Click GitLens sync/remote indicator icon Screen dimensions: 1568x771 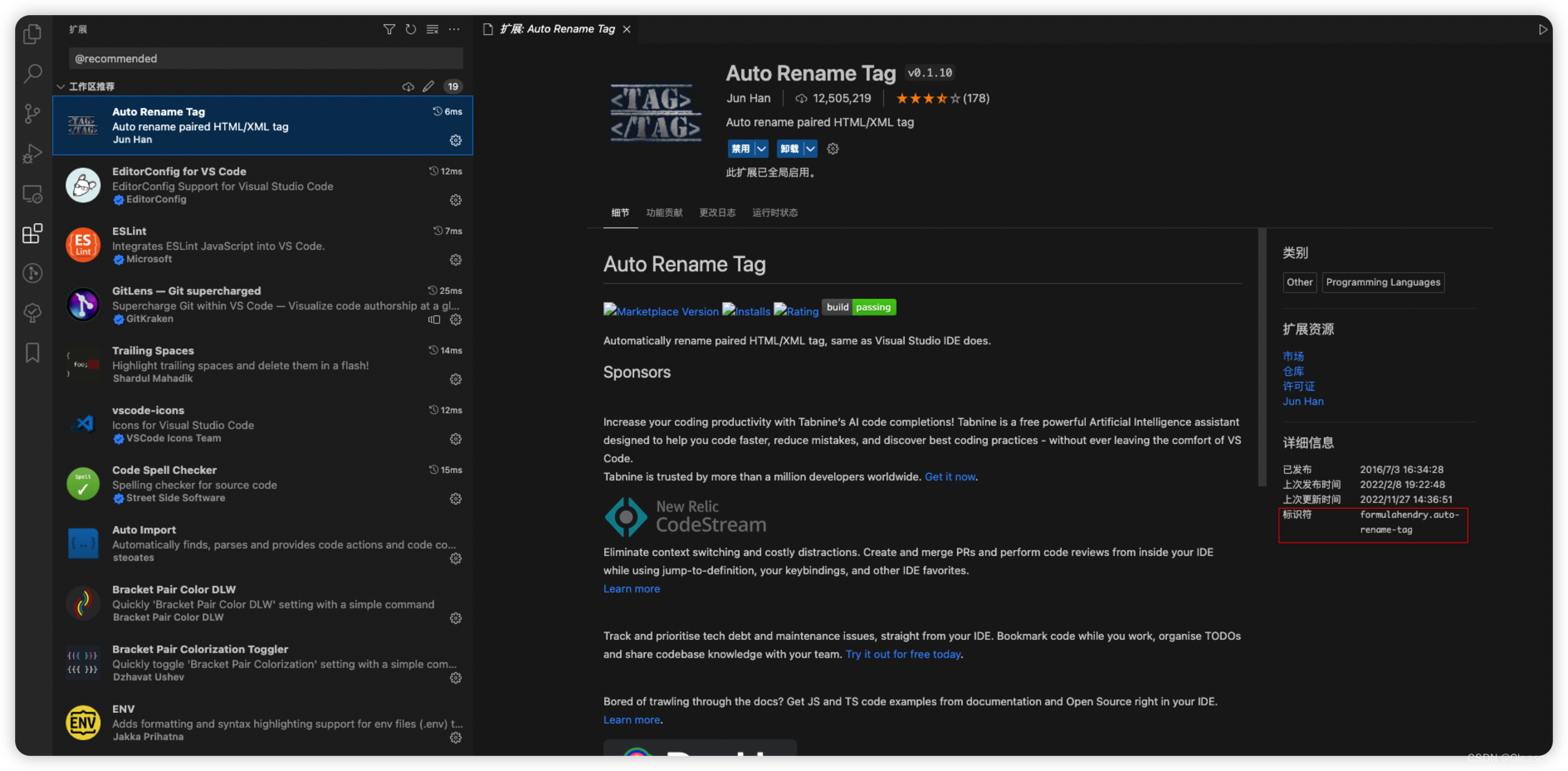(434, 320)
